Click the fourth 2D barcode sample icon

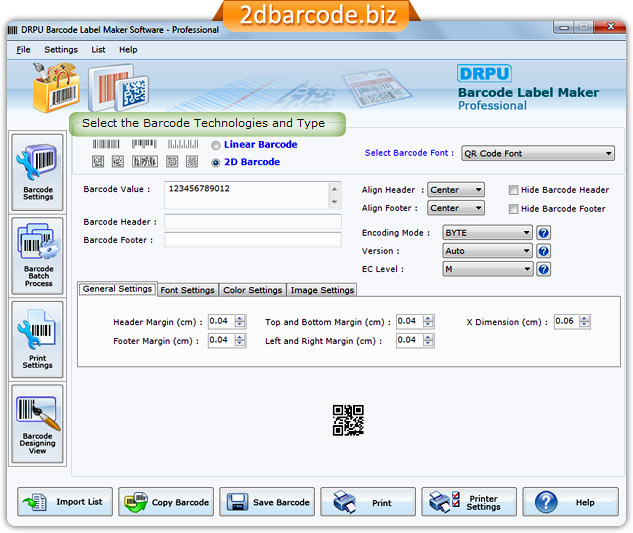[172, 162]
